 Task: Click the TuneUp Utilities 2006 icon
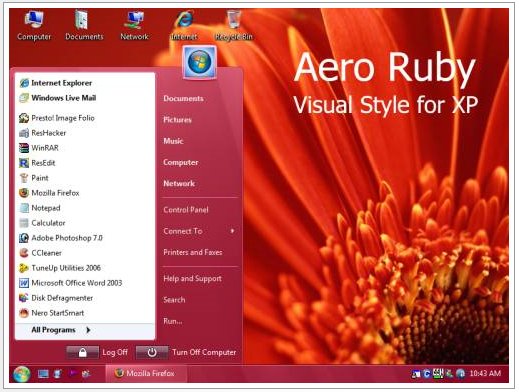(24, 268)
